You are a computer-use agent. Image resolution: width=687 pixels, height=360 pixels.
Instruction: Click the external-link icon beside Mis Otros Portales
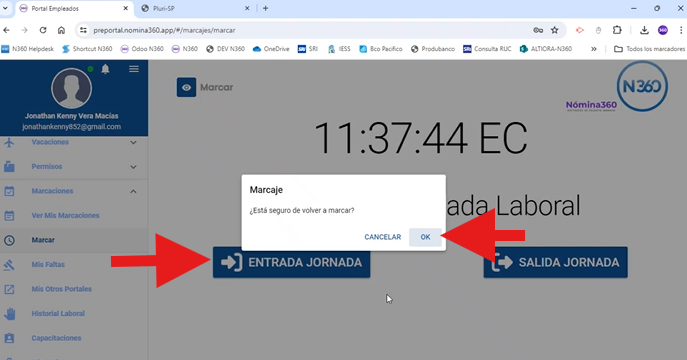click(9, 289)
